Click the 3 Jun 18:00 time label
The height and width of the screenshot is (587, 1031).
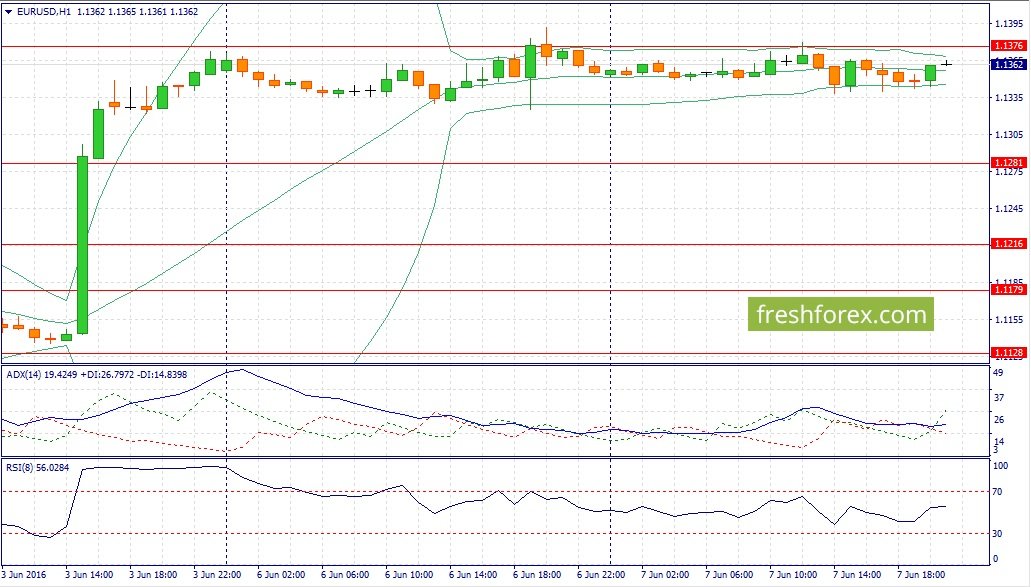(x=153, y=575)
